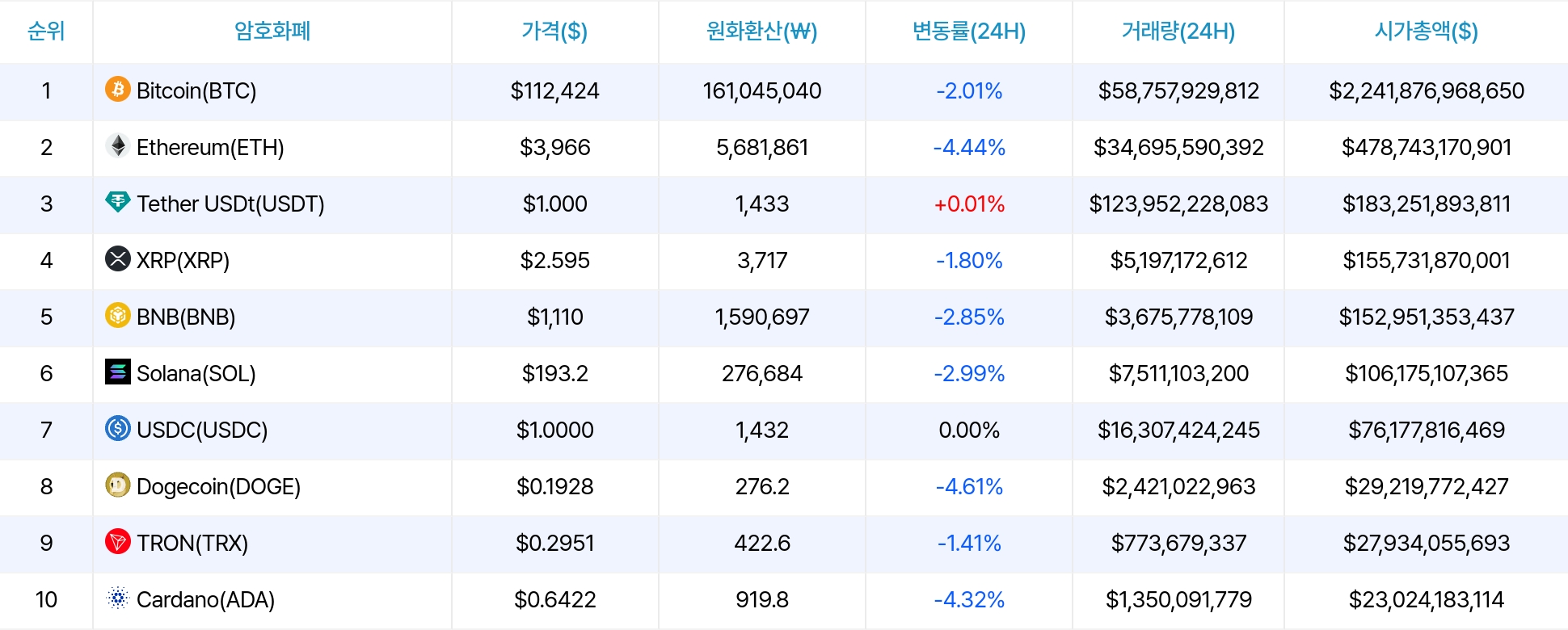Click the TRON logo icon
Image resolution: width=1568 pixels, height=630 pixels.
pyautogui.click(x=118, y=541)
